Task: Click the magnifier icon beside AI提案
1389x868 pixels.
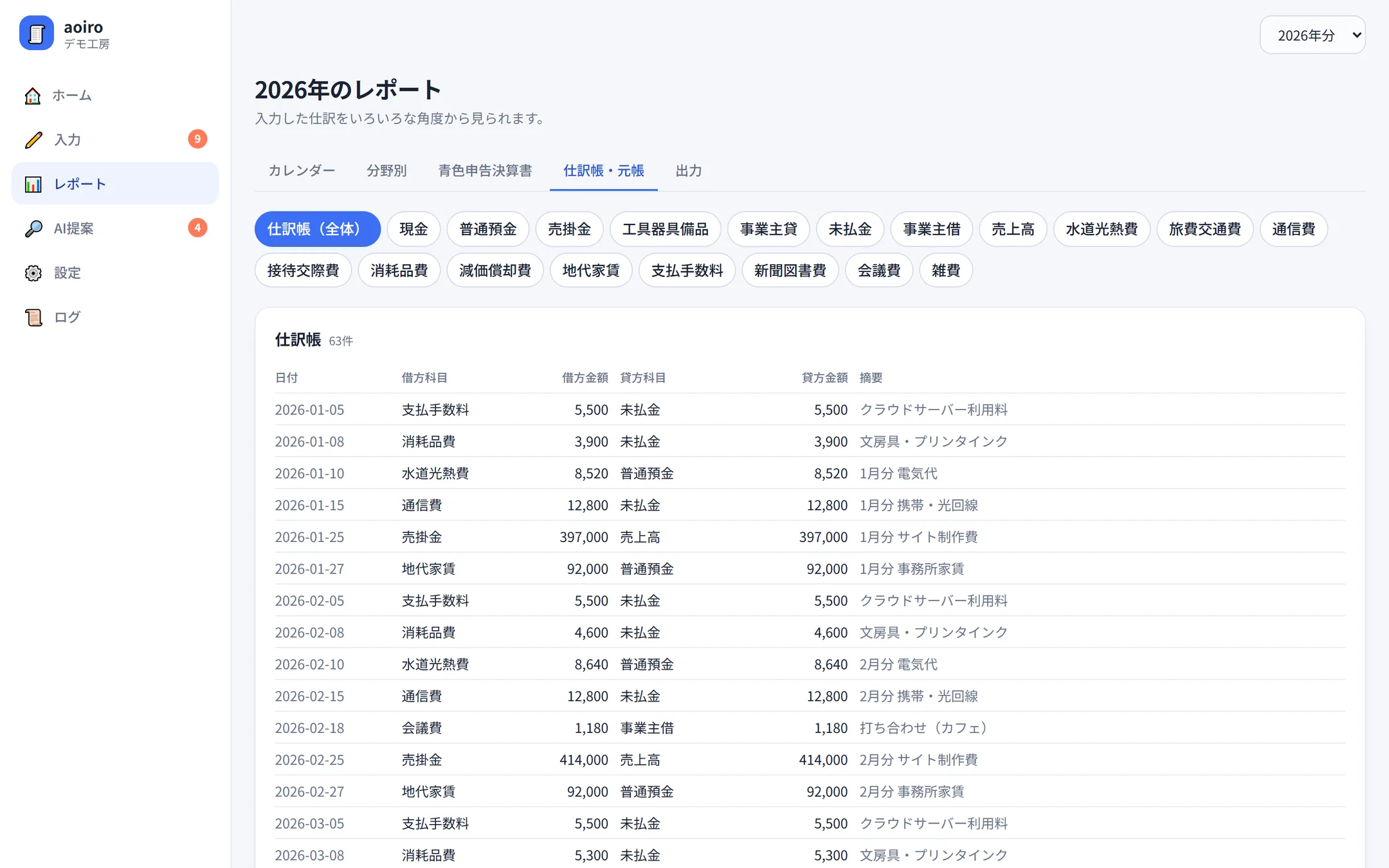Action: click(x=33, y=228)
